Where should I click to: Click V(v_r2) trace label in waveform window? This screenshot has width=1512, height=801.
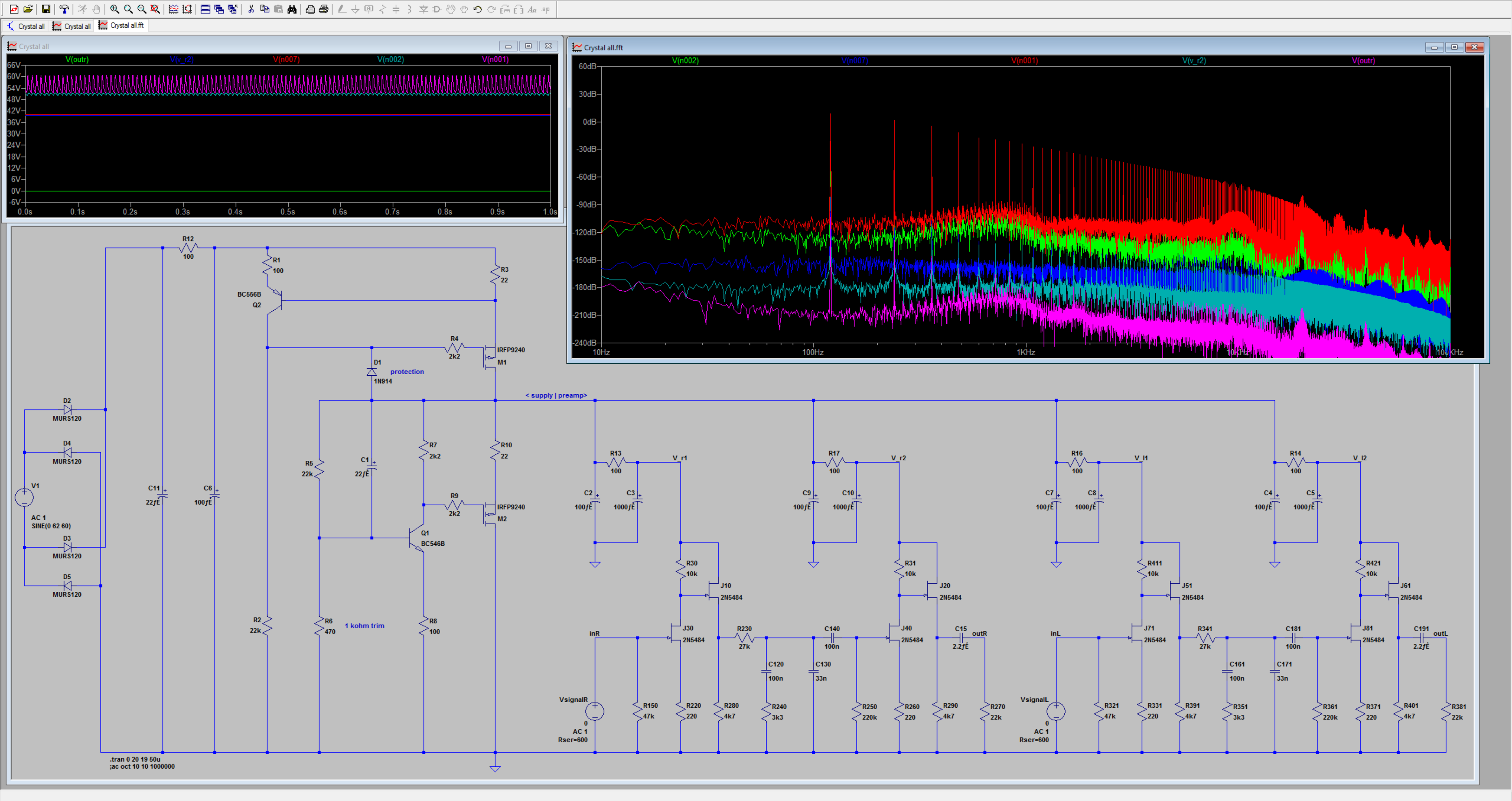tap(182, 59)
